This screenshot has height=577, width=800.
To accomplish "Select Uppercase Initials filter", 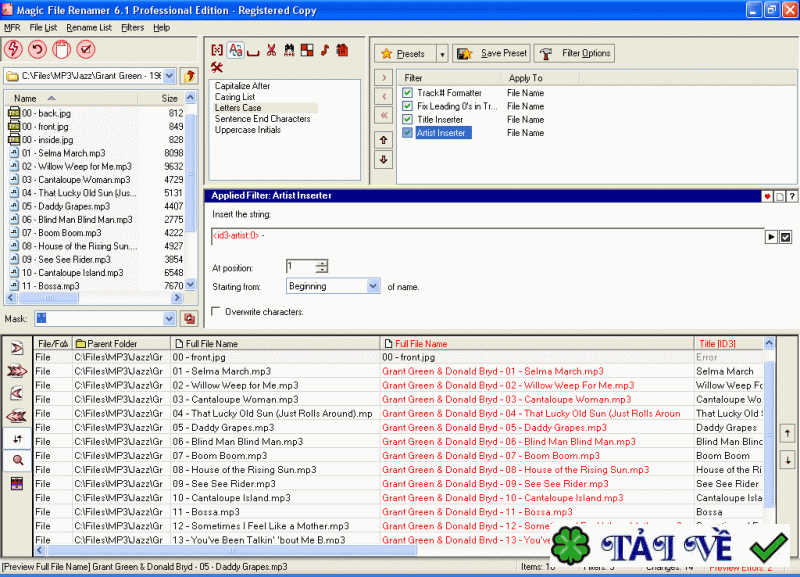I will point(247,130).
